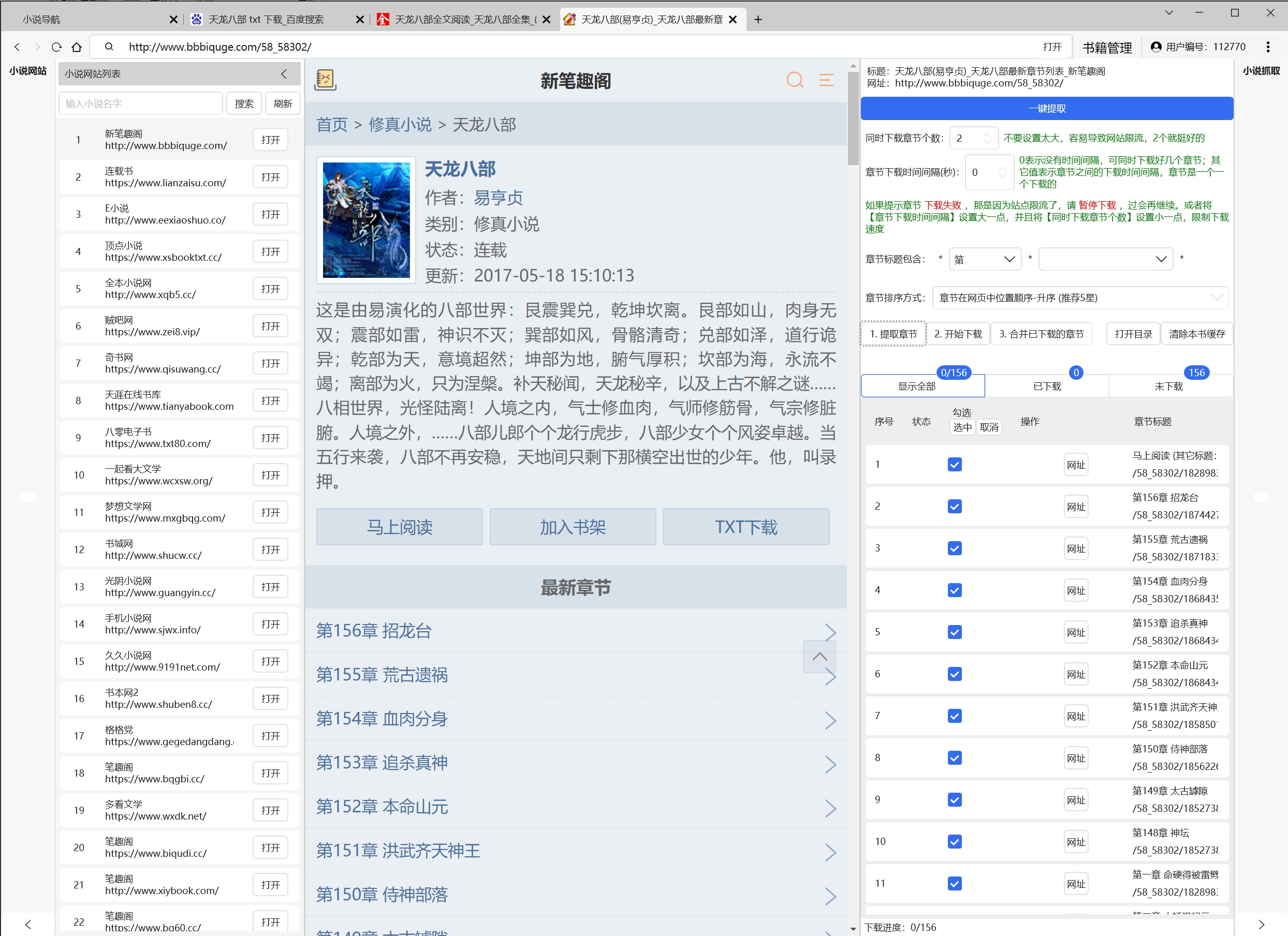The height and width of the screenshot is (936, 1288).
Task: Uncheck the checkbox for row 8 第150章
Action: 955,758
